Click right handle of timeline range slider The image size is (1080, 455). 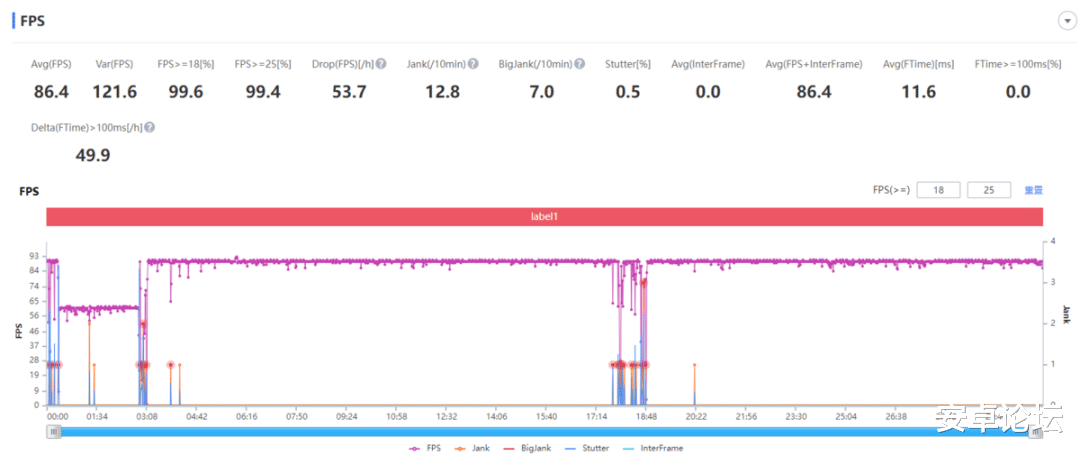(1035, 432)
